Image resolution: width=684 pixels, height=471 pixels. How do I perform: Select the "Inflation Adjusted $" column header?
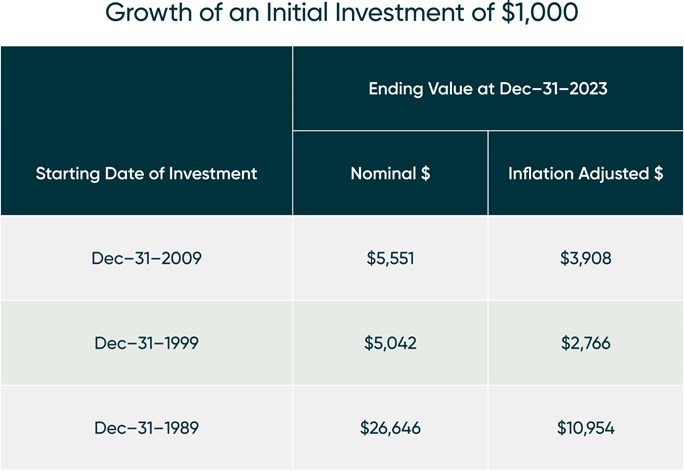coord(585,173)
